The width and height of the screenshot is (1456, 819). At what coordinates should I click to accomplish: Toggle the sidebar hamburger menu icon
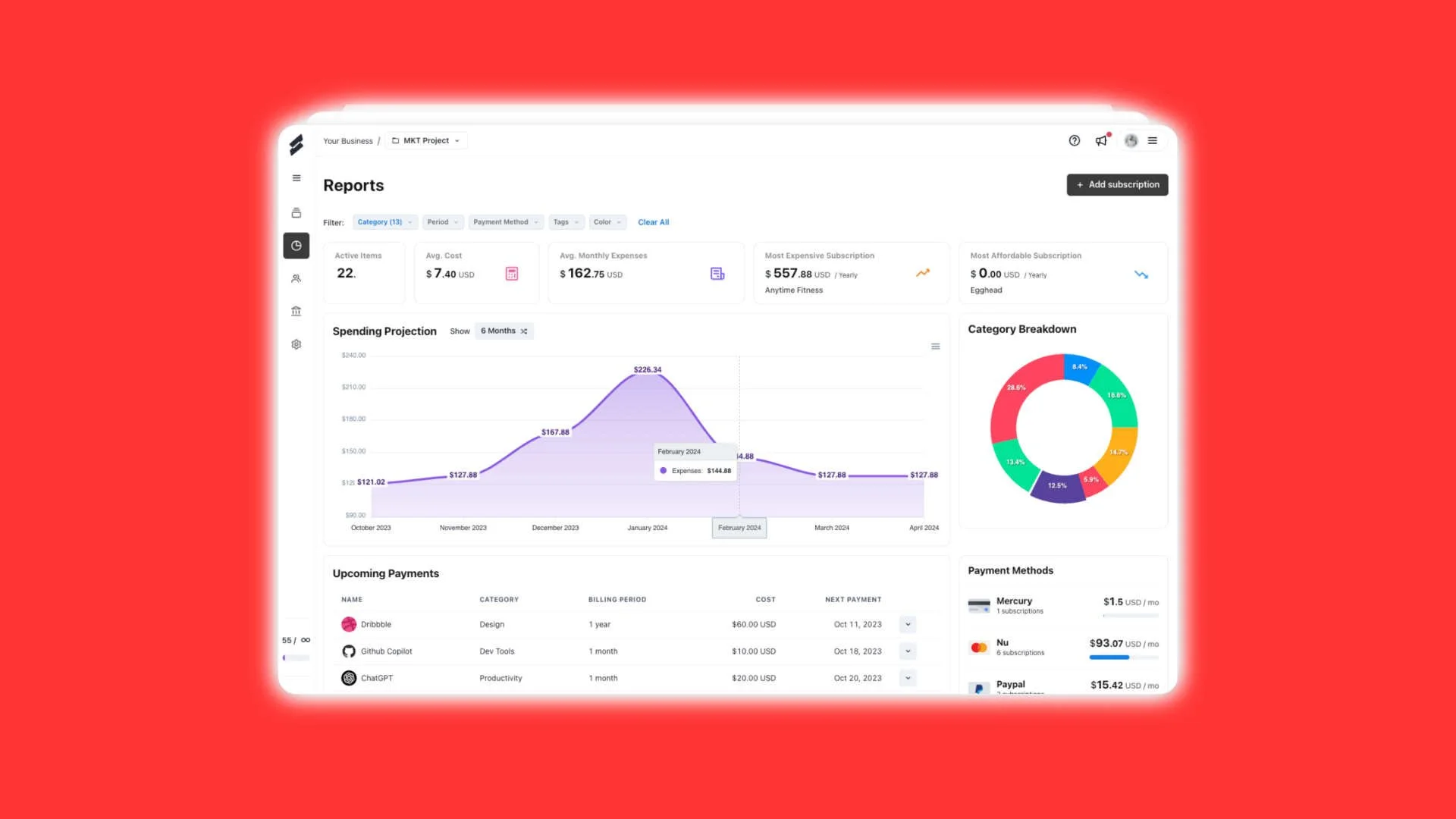[297, 178]
